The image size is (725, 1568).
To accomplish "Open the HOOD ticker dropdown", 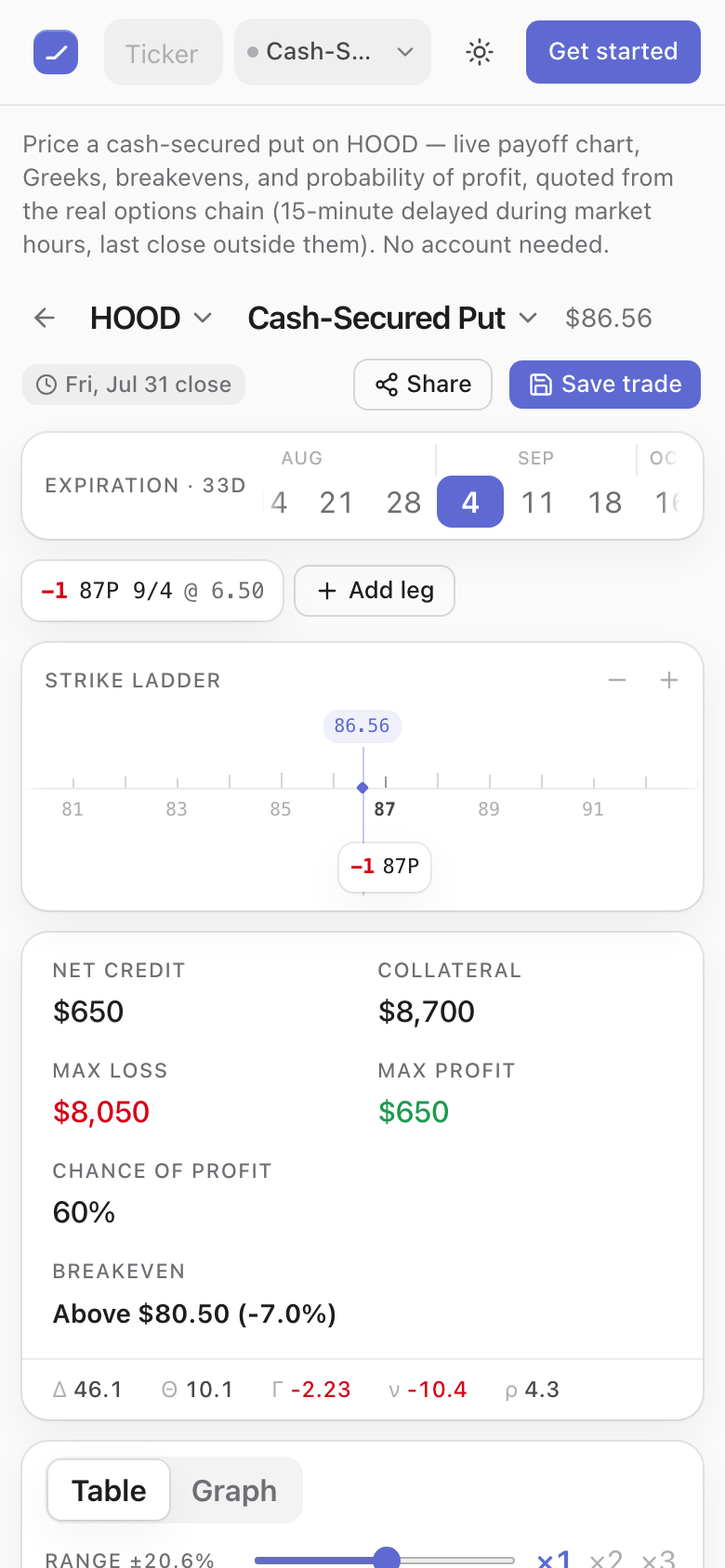I will [152, 318].
